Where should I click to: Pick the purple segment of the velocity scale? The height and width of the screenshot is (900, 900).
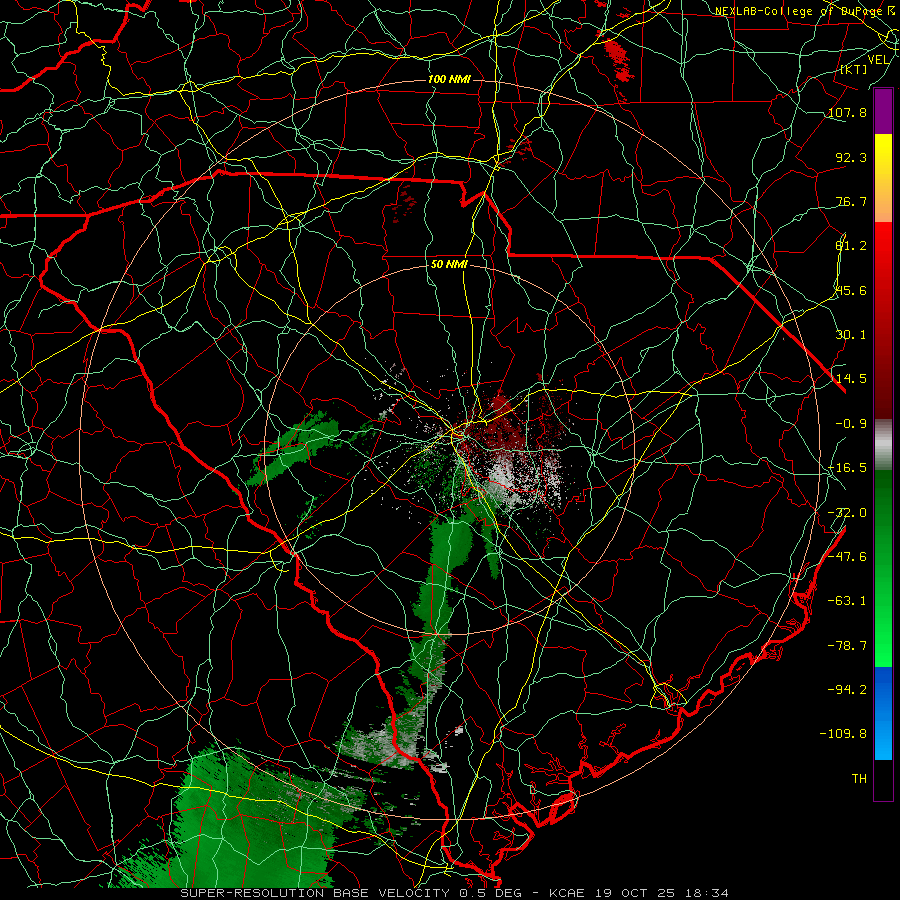883,112
